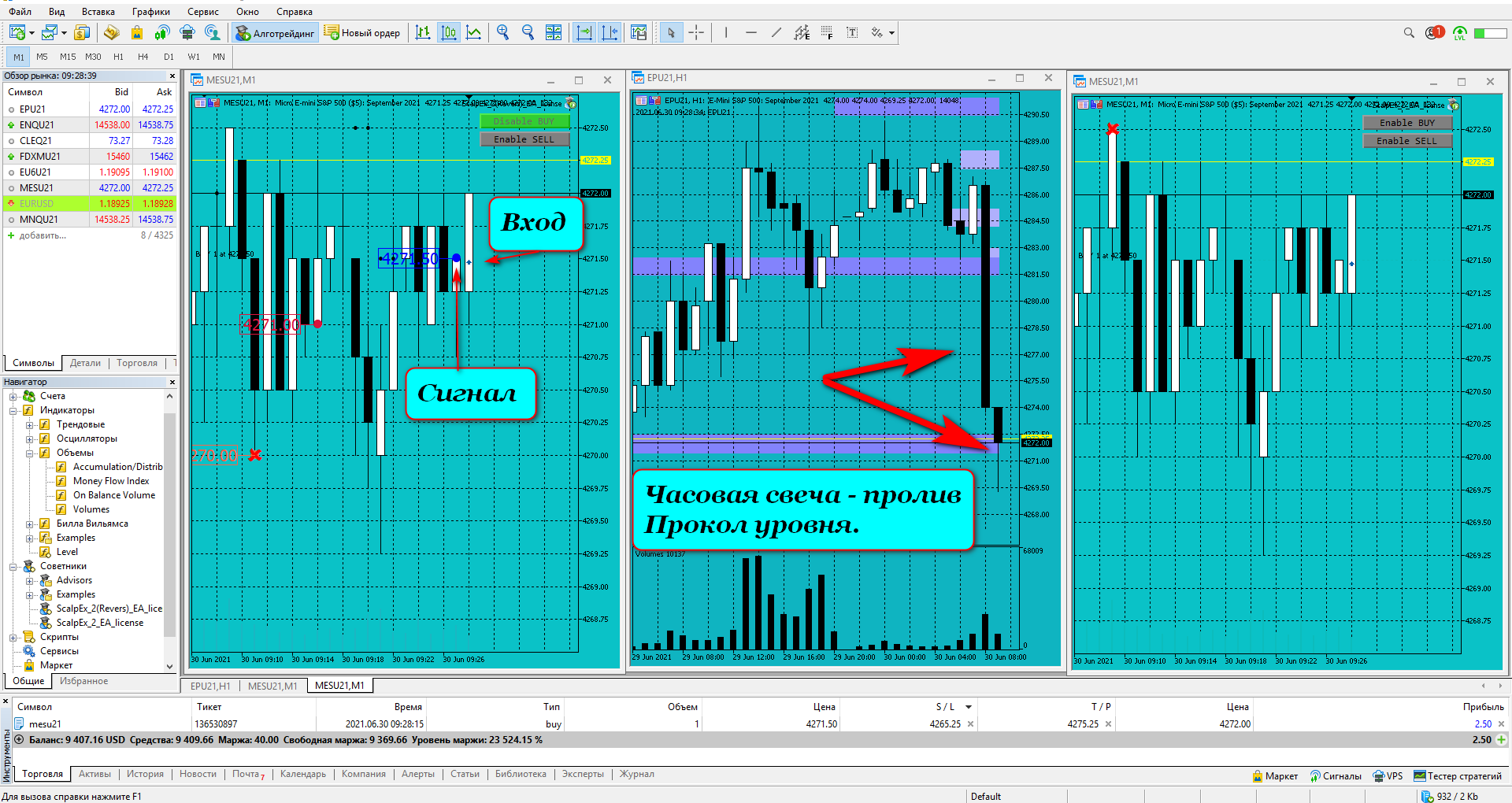1512x803 pixels.
Task: Open the Графики menu
Action: (151, 12)
